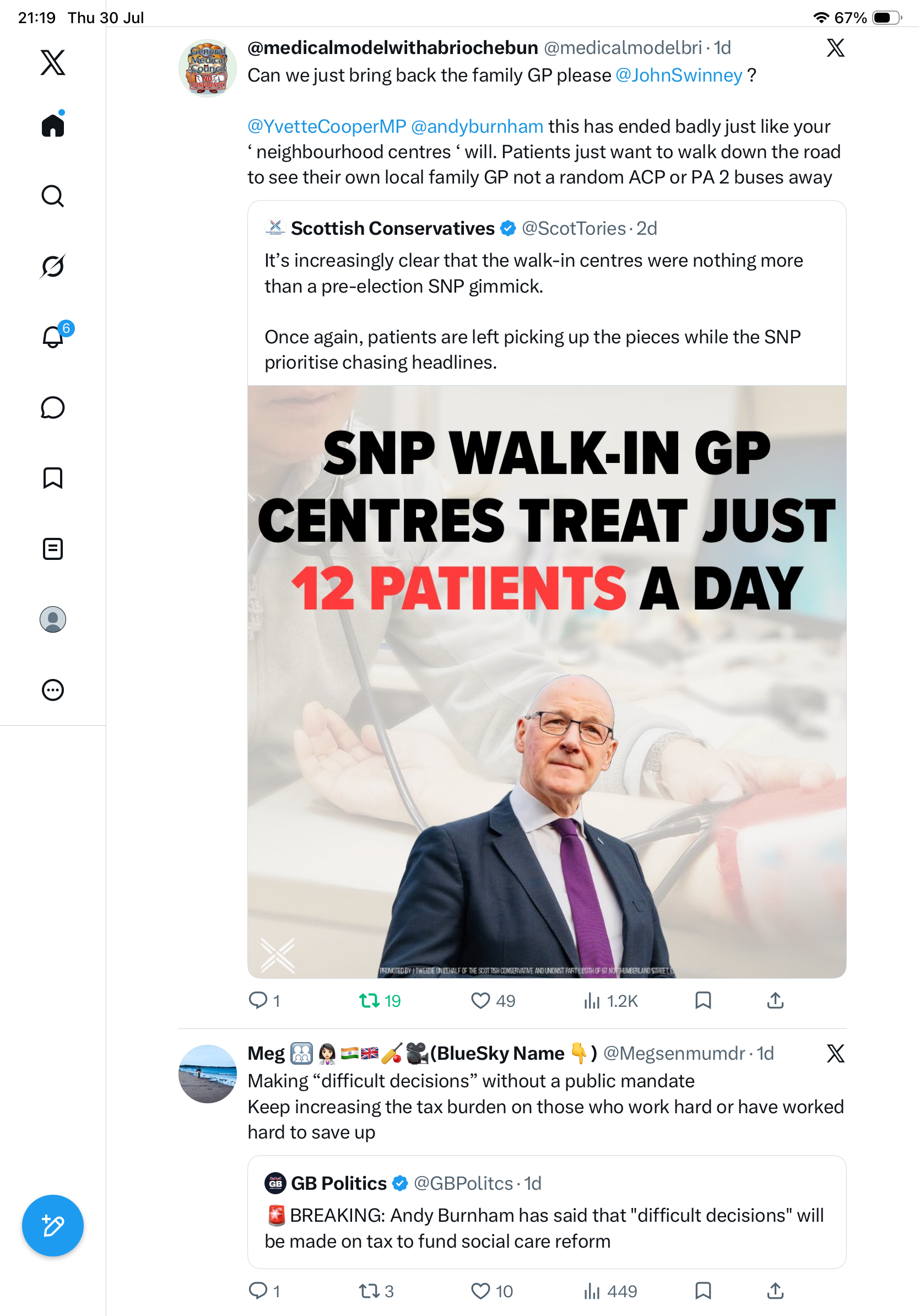Open the More options circle menu
919x1316 pixels.
click(x=53, y=689)
